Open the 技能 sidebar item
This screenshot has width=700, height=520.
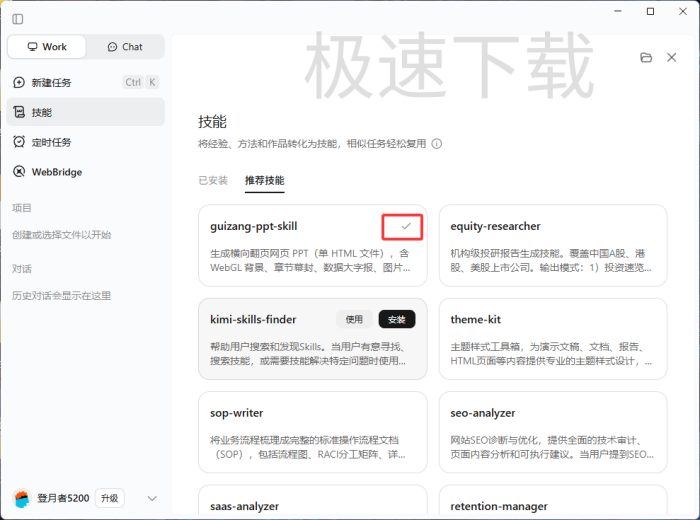click(x=86, y=112)
